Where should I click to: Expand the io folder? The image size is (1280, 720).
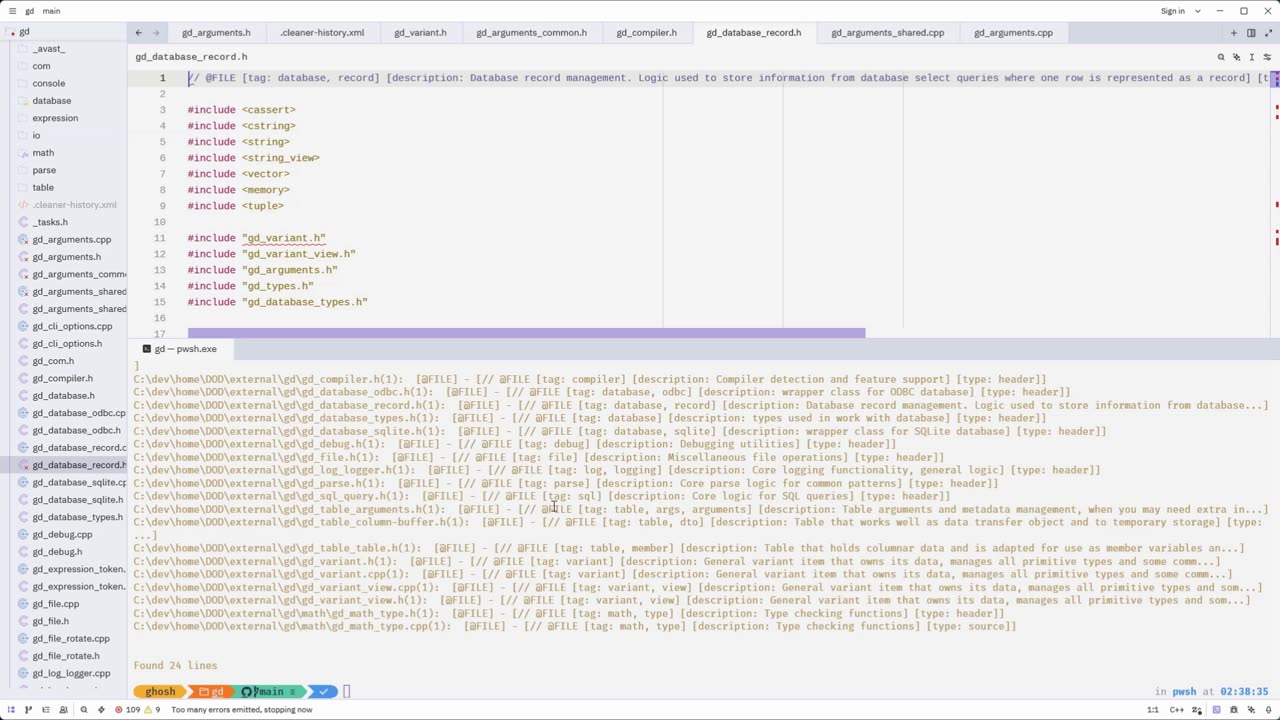64,135
